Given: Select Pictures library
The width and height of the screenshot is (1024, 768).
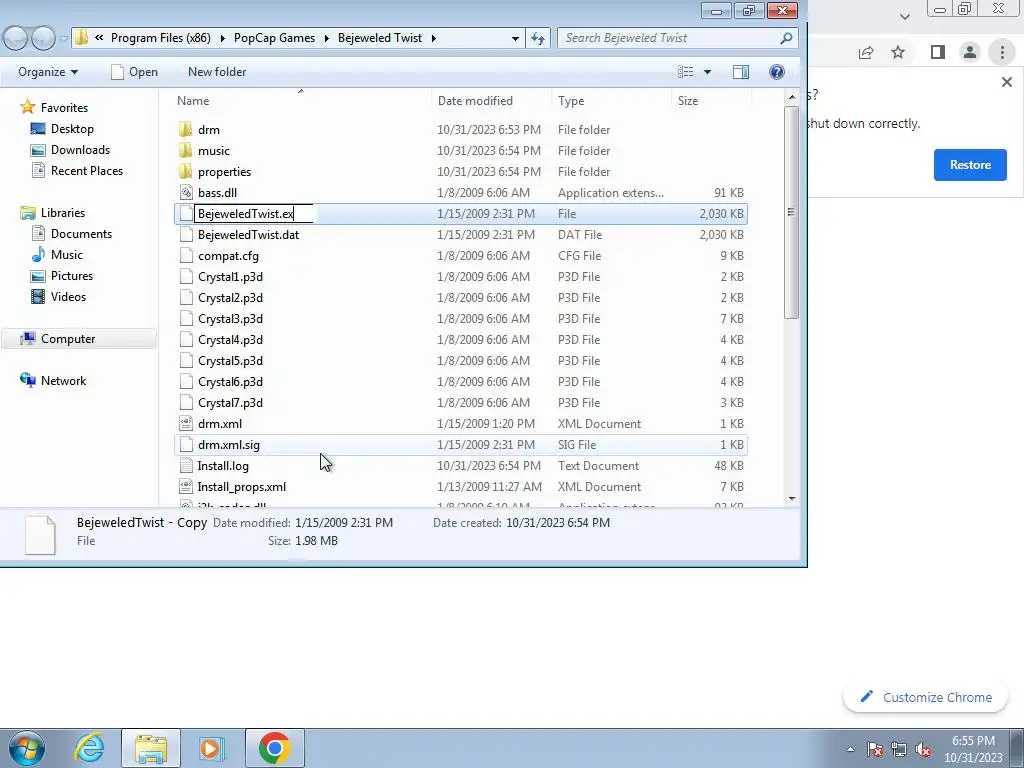Looking at the screenshot, I should 72,276.
